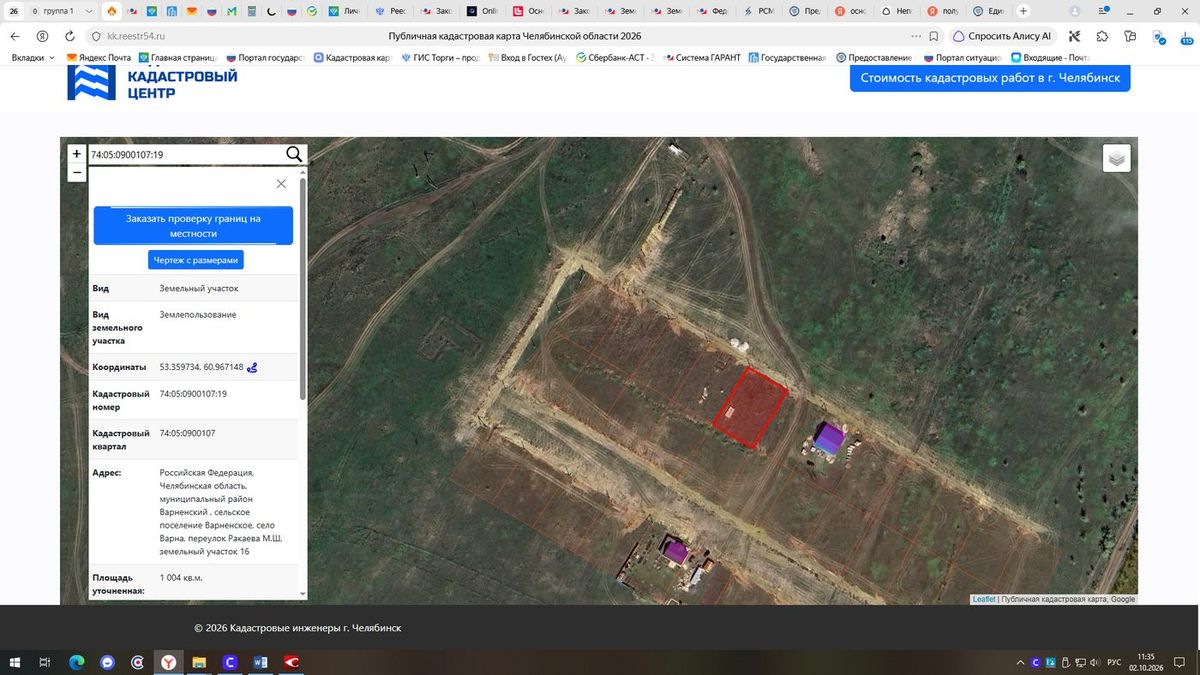Open the map layers switcher
Viewport: 1200px width, 675px height.
pos(1117,158)
